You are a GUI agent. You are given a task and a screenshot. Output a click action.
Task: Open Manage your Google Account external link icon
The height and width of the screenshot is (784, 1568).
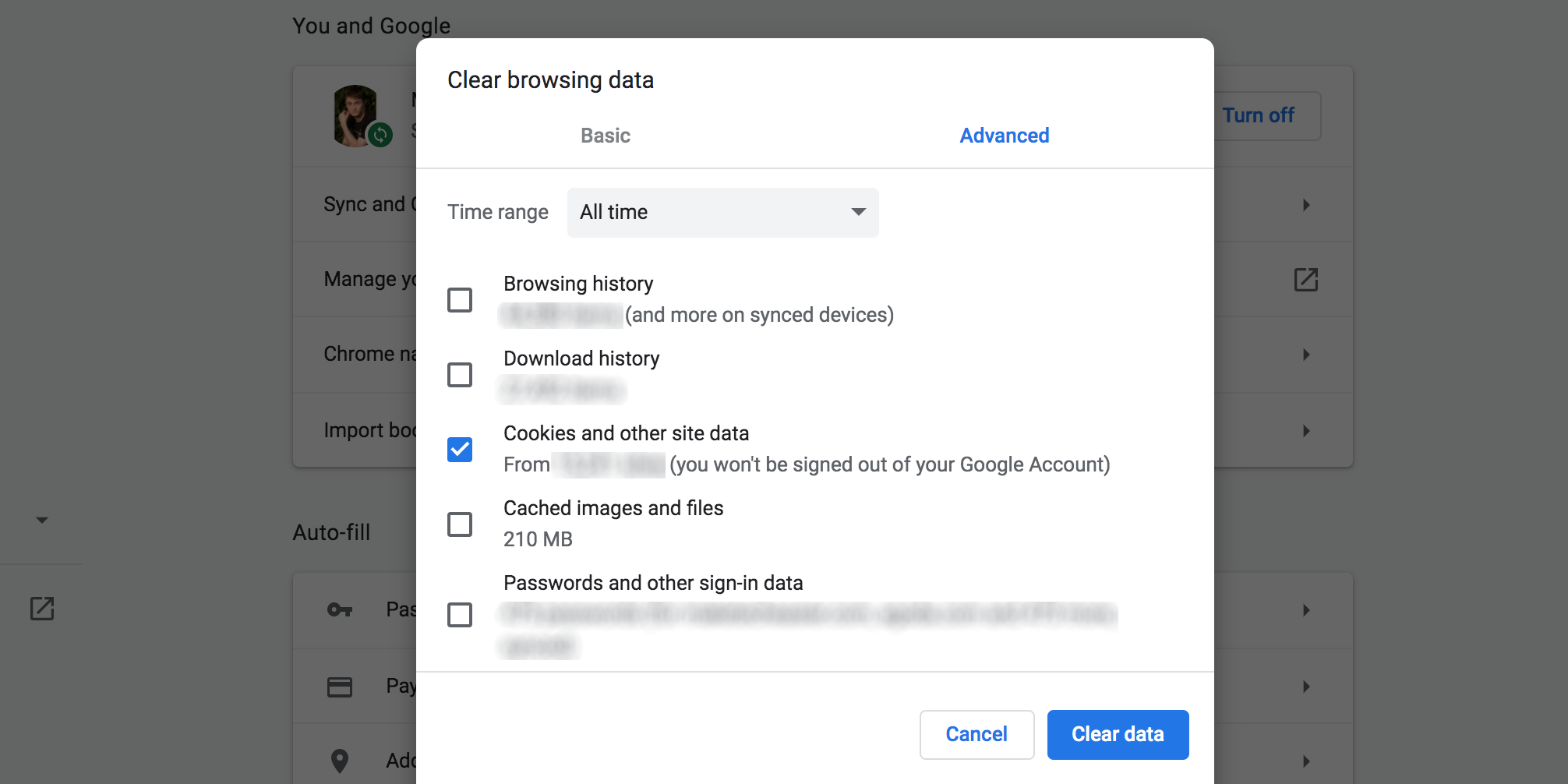tap(1306, 279)
